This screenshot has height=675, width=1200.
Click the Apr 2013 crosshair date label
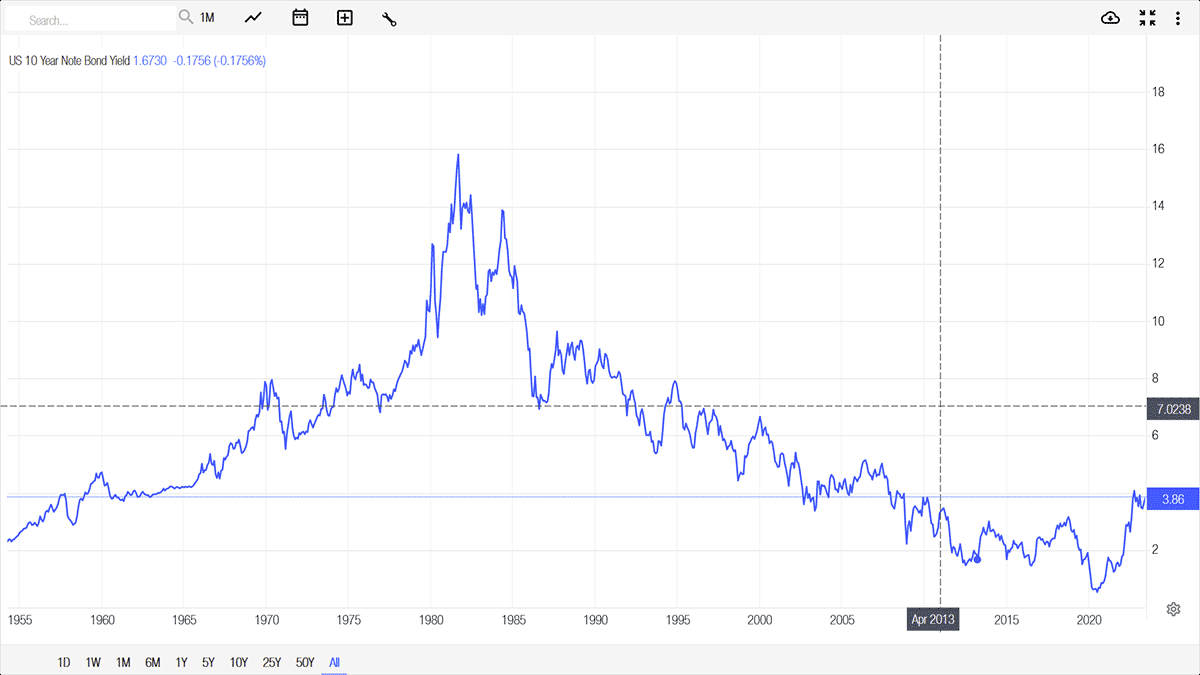pyautogui.click(x=933, y=620)
